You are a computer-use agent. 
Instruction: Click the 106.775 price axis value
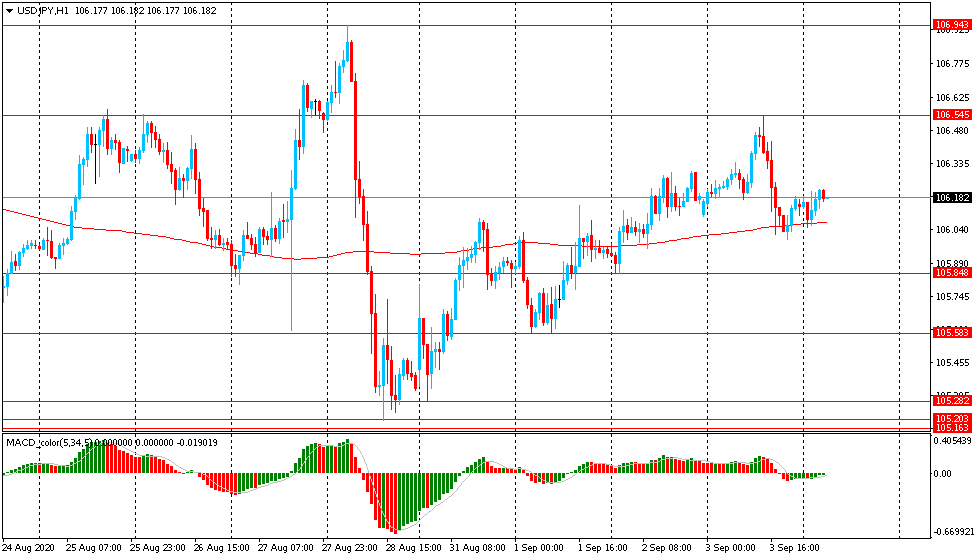[x=953, y=63]
